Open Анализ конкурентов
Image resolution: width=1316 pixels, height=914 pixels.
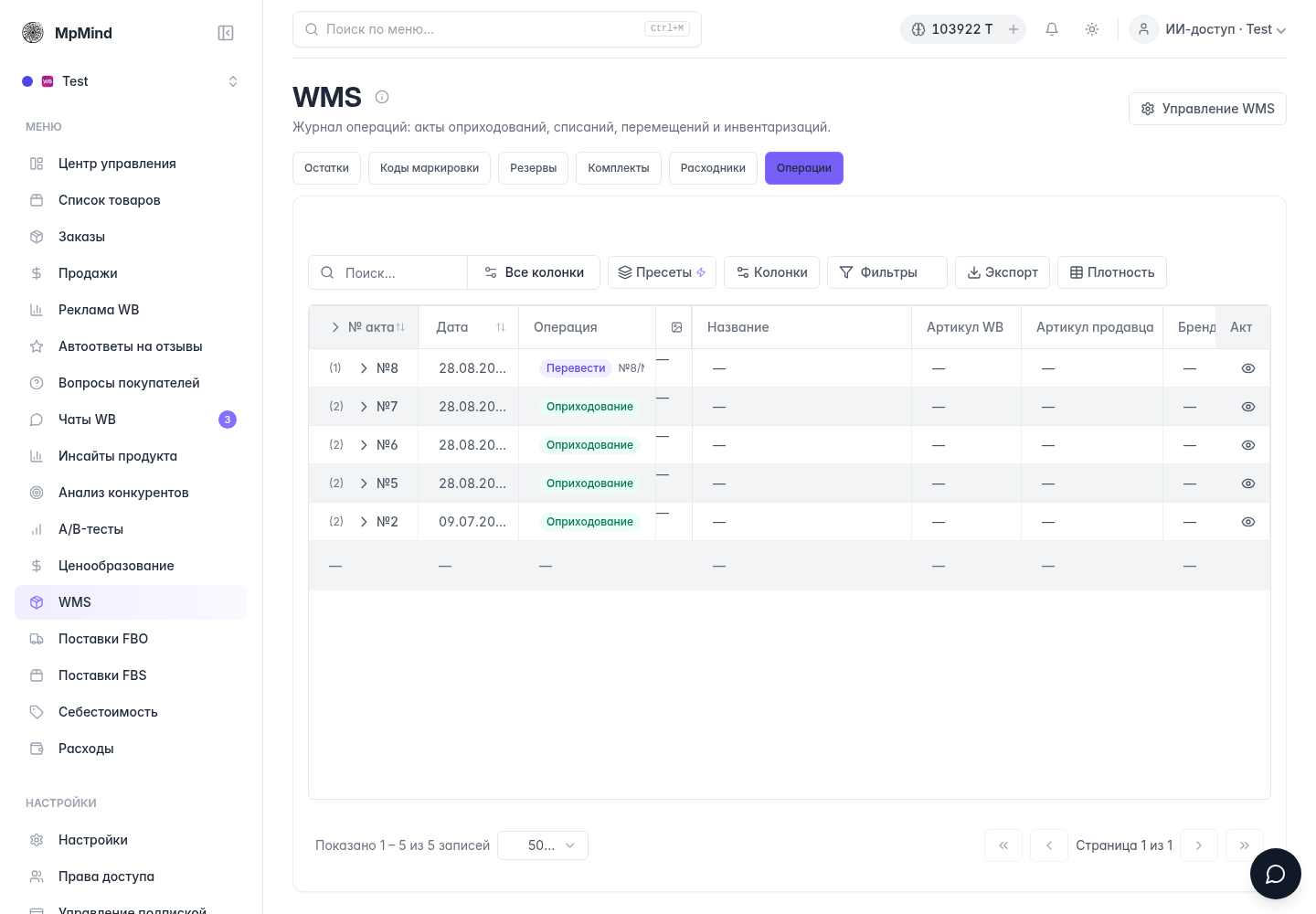pyautogui.click(x=131, y=493)
